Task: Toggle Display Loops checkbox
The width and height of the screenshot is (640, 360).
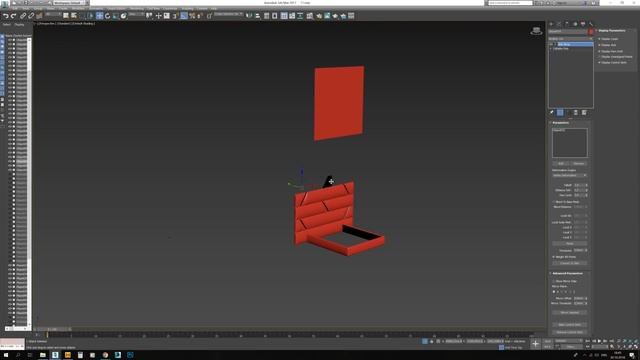Action: [x=600, y=39]
